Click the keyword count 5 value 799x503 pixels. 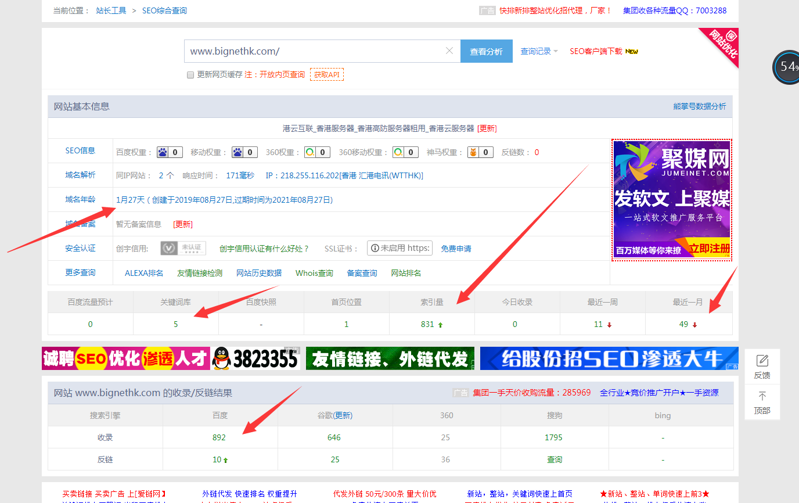pyautogui.click(x=176, y=324)
